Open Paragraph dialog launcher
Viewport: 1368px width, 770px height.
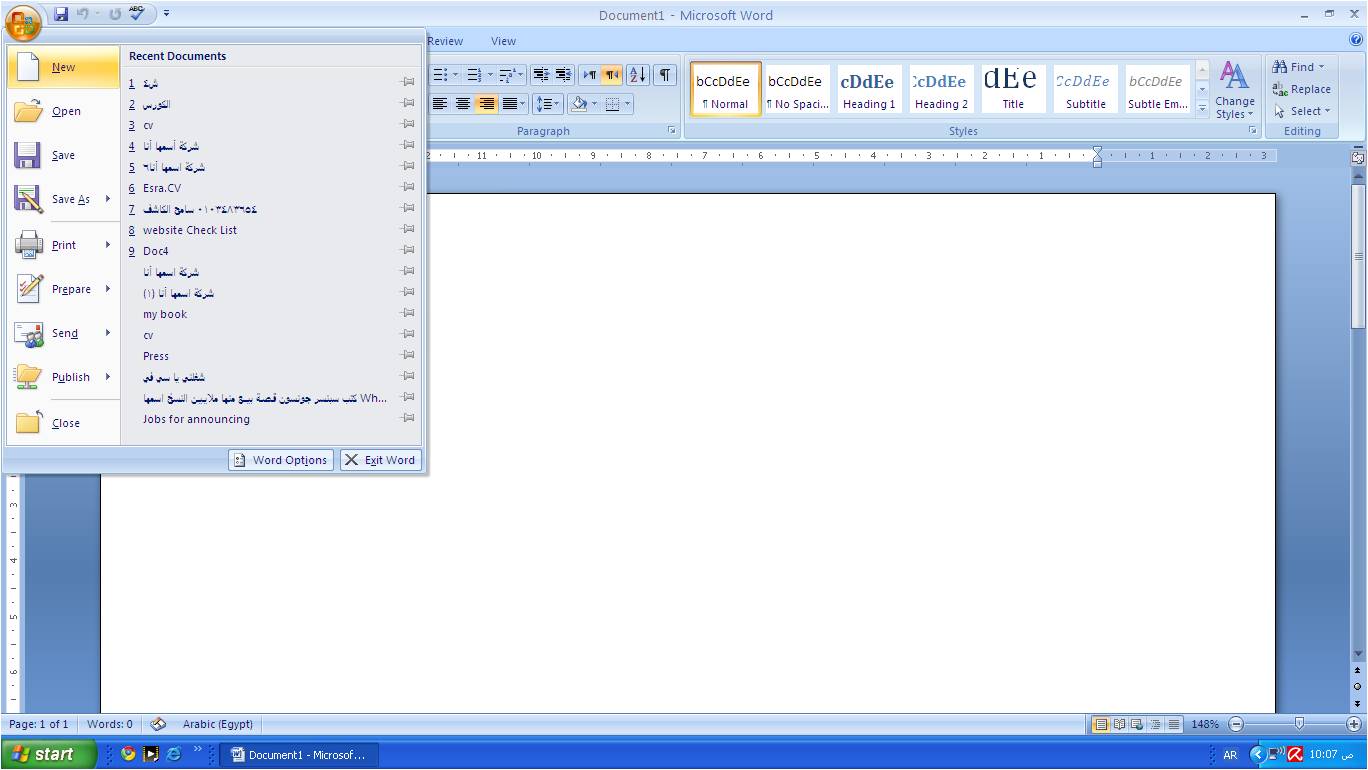671,131
